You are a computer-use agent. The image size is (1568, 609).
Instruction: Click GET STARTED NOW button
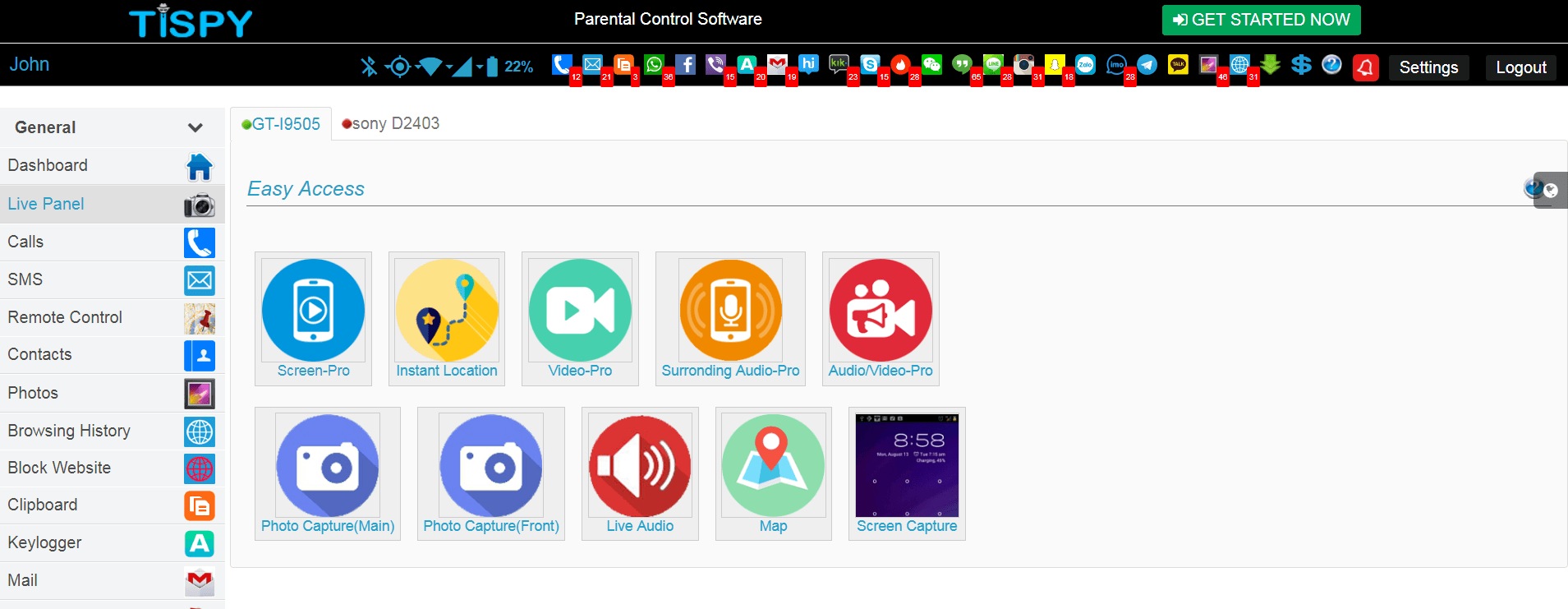pyautogui.click(x=1261, y=20)
